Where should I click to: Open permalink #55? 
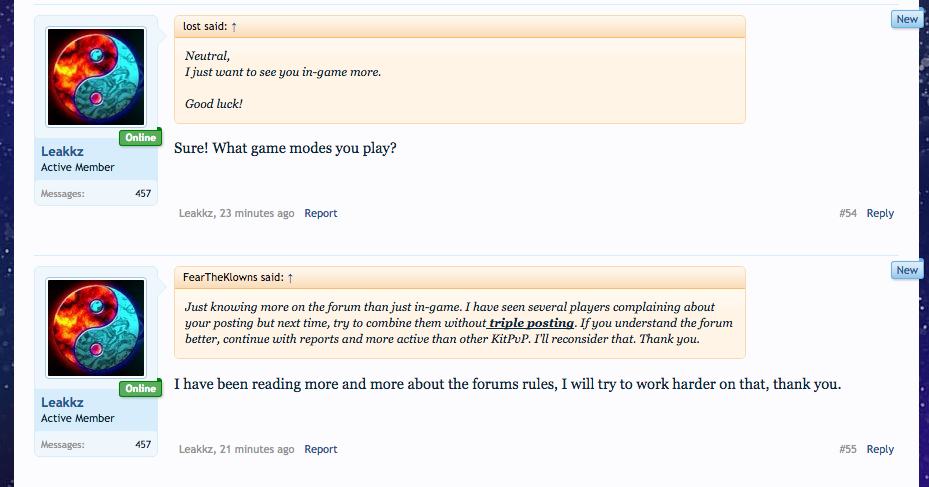point(848,449)
